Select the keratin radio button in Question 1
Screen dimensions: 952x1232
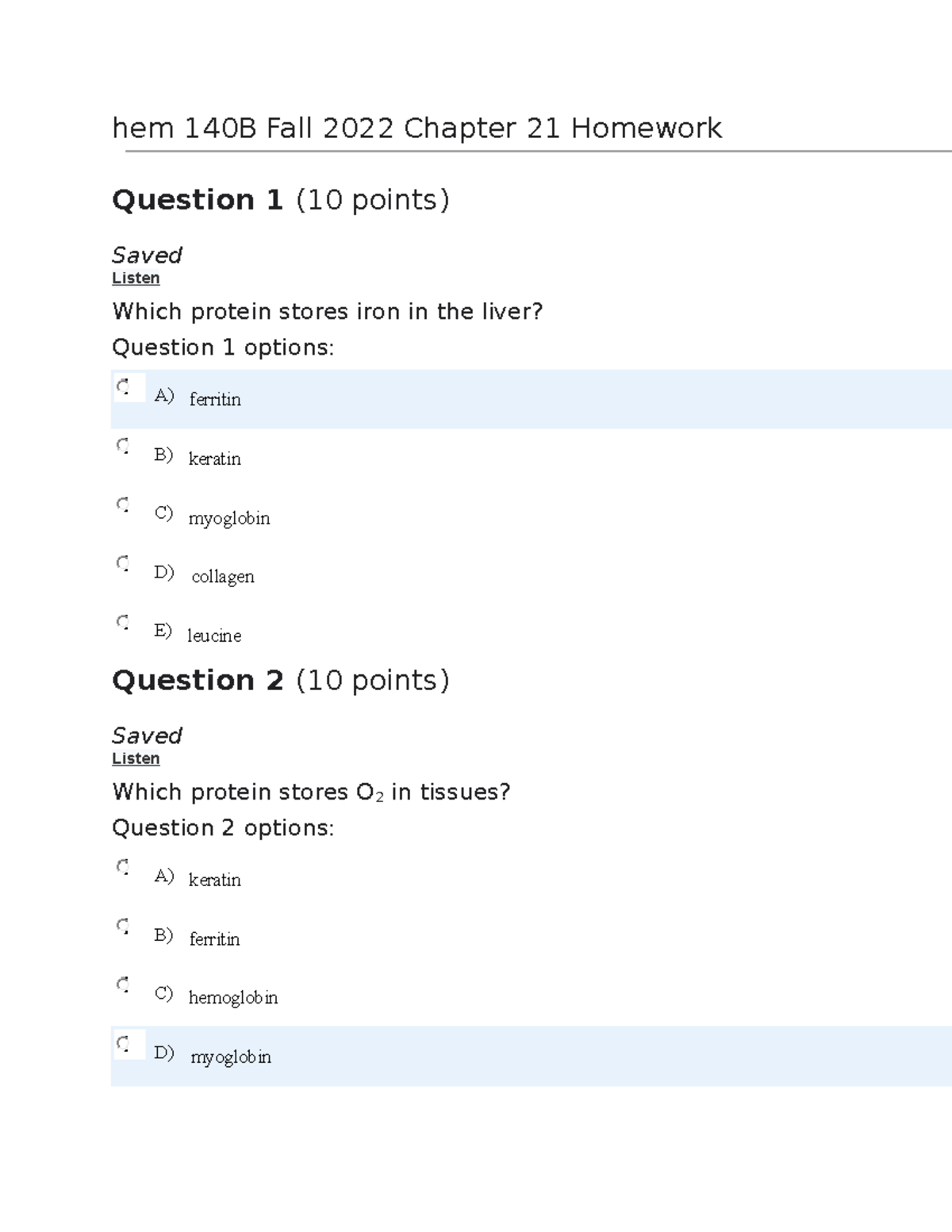click(123, 446)
